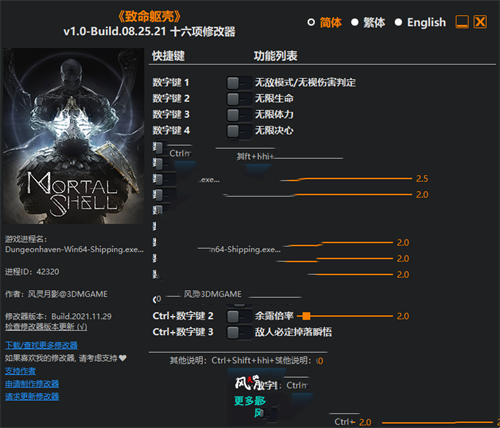Minimize the trainer window
The image size is (500, 428).
coord(462,22)
